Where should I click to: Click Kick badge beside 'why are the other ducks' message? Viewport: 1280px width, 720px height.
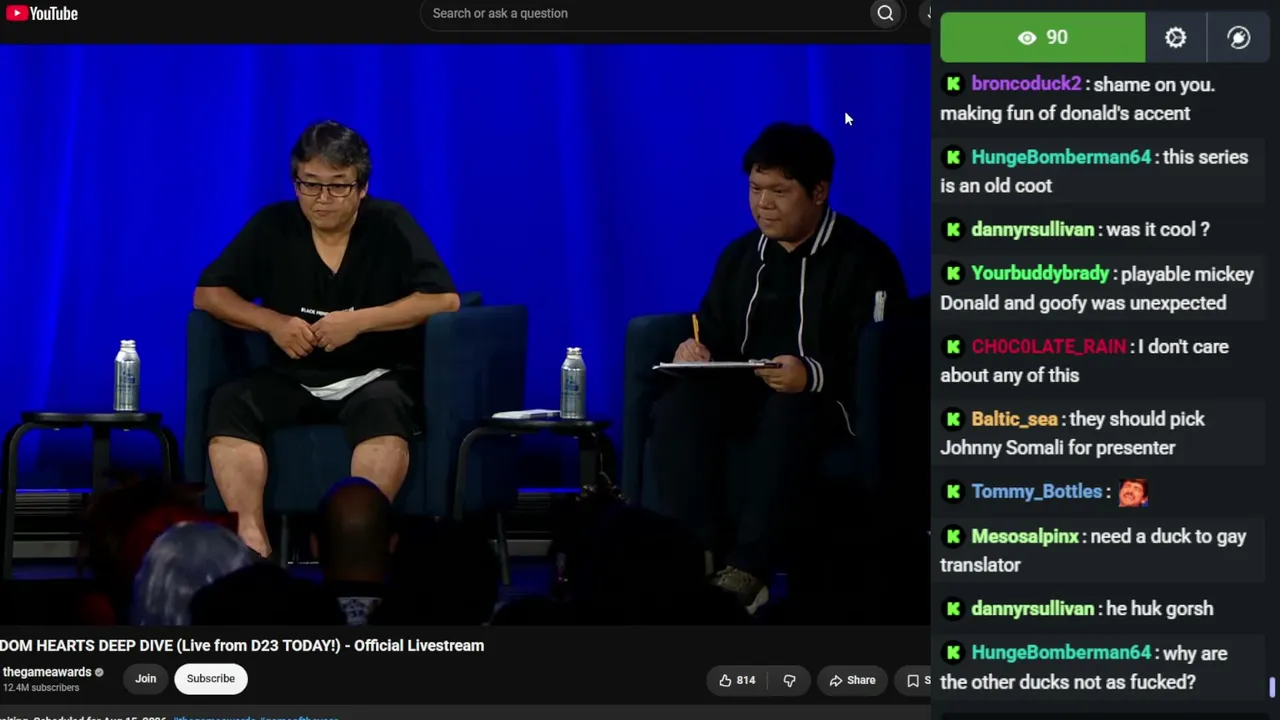tap(953, 653)
